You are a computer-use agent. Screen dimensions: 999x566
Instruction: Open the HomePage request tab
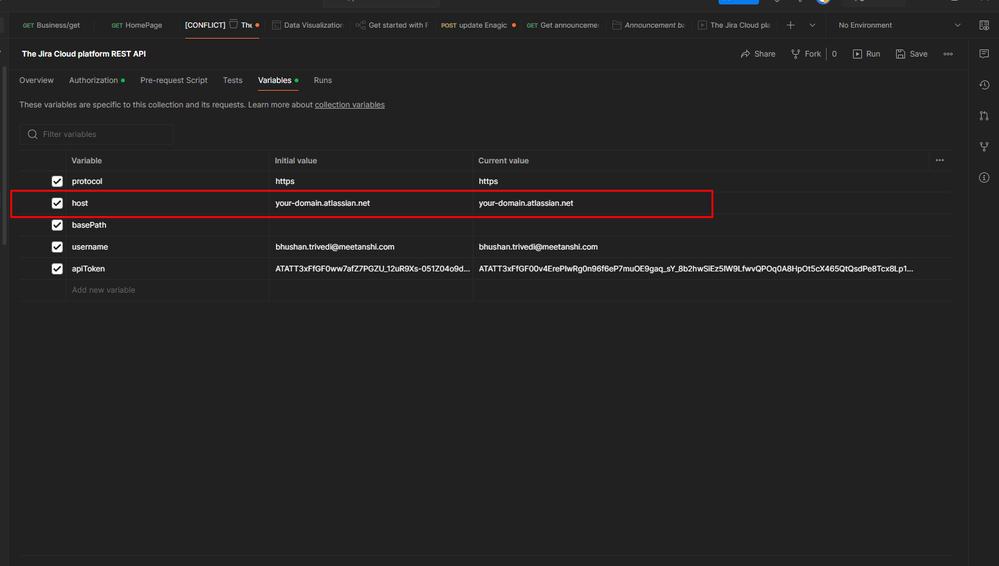[x=136, y=25]
